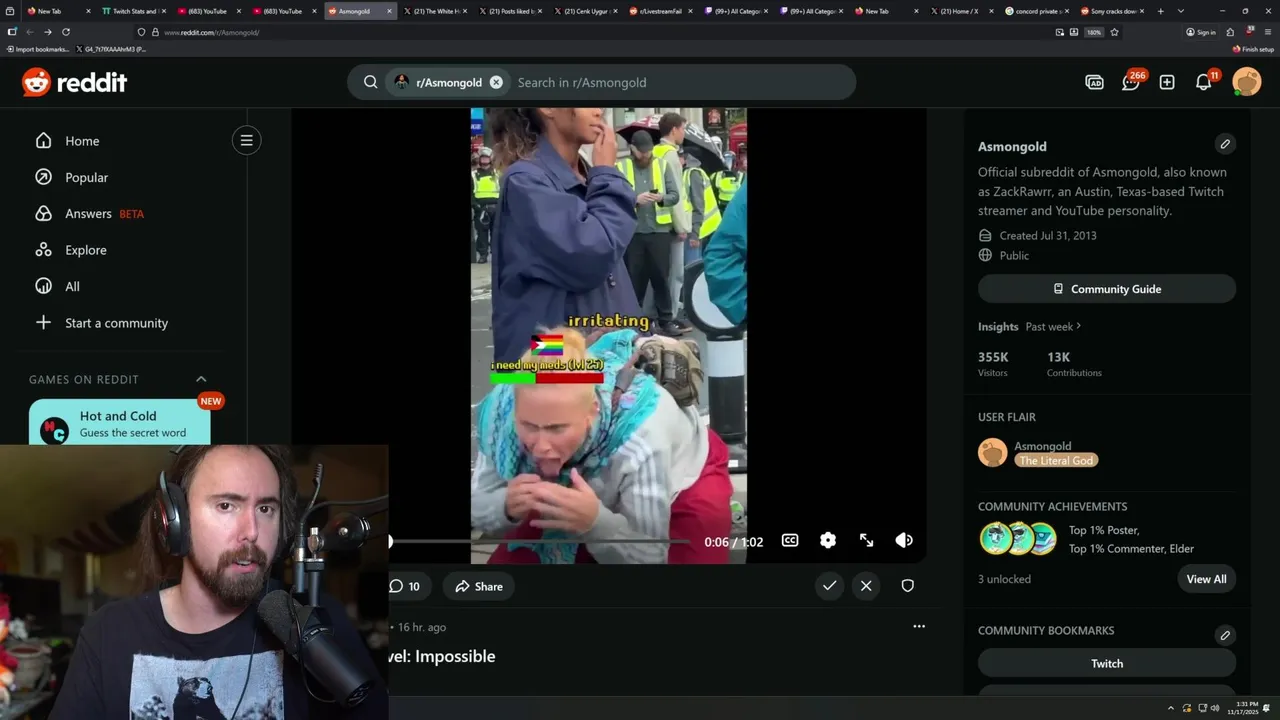This screenshot has height=720, width=1280.
Task: Expand Insights Past week chevron
Action: (1078, 326)
